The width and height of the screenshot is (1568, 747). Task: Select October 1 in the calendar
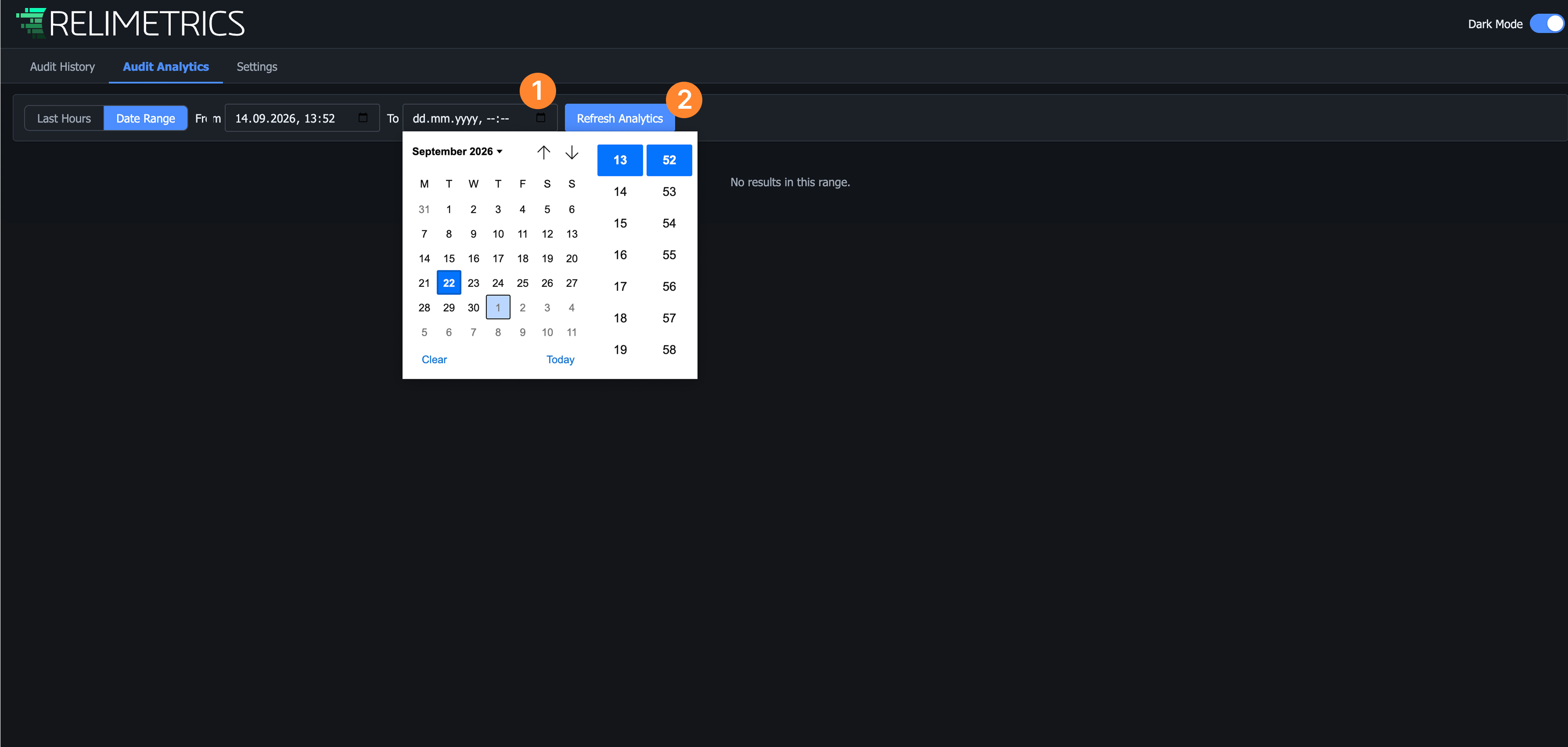click(x=498, y=307)
